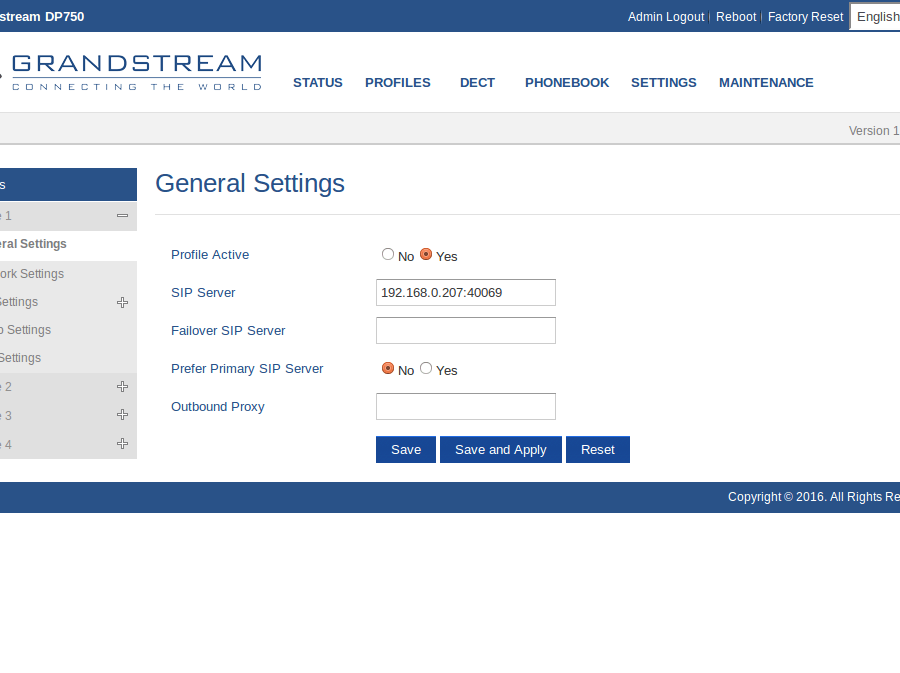
Task: Set Profile Active to Yes
Action: pos(426,255)
